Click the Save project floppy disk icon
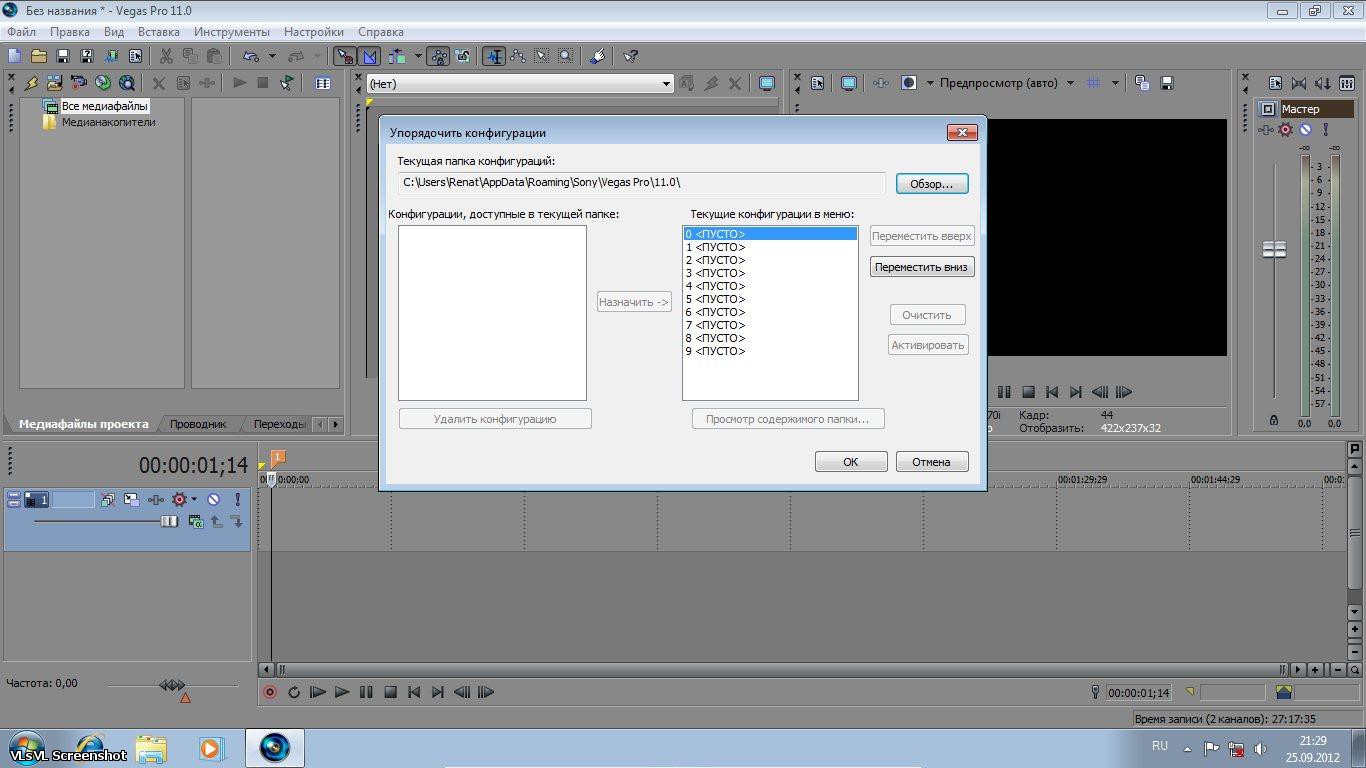The image size is (1366, 768). (x=62, y=57)
